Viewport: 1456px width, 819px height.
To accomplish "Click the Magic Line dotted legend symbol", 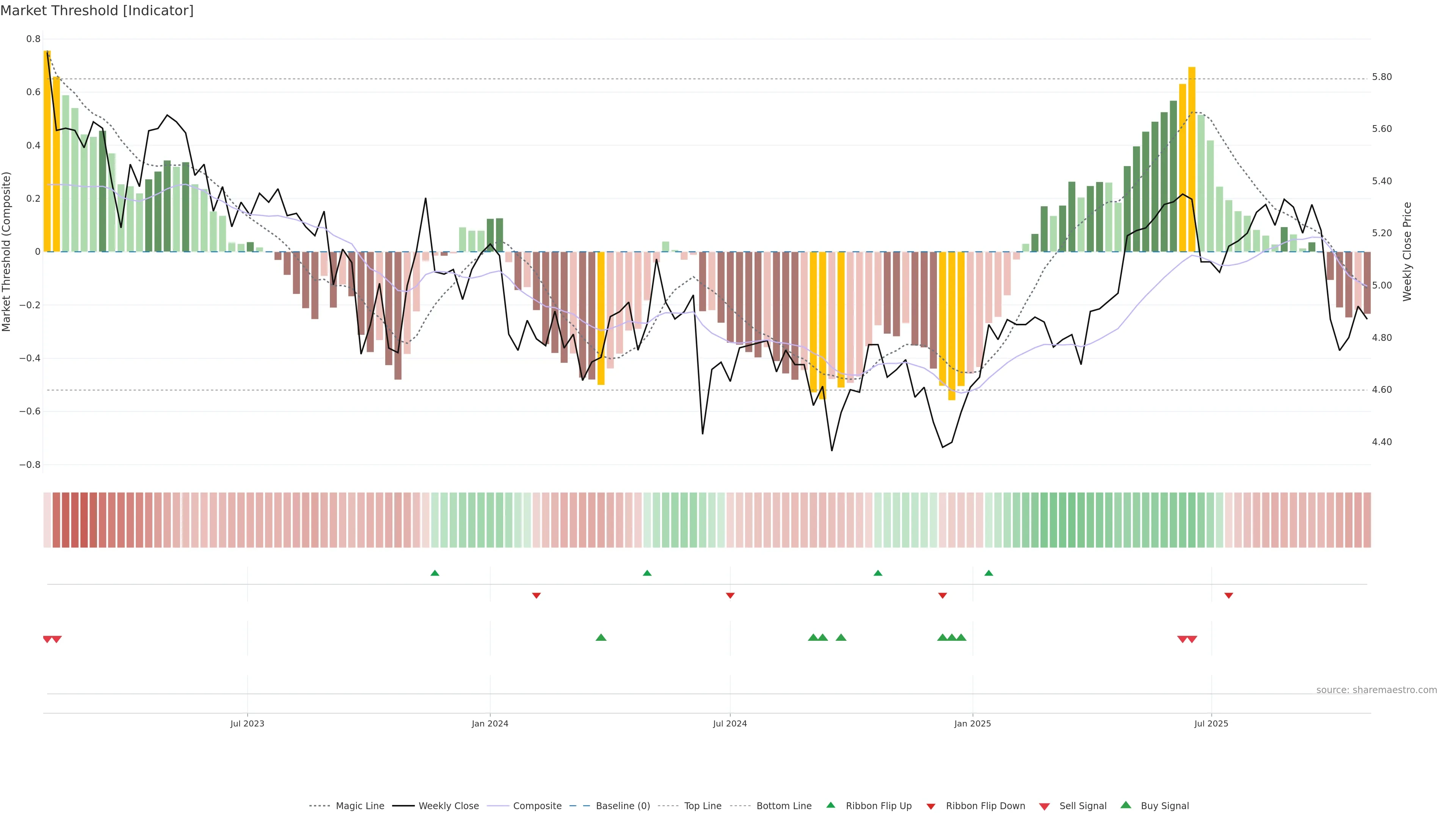I will (319, 806).
